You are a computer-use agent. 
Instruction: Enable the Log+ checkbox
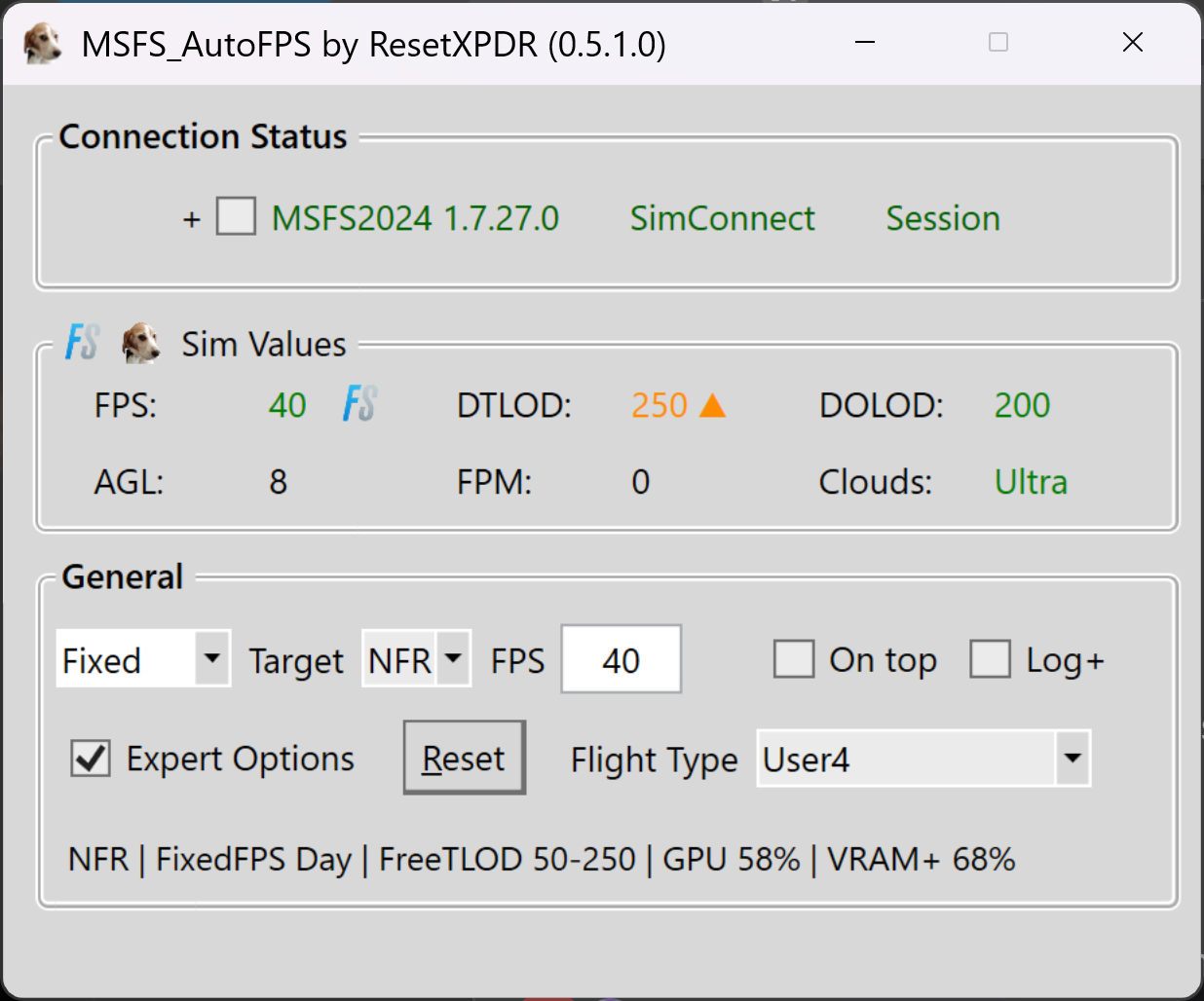tap(990, 659)
